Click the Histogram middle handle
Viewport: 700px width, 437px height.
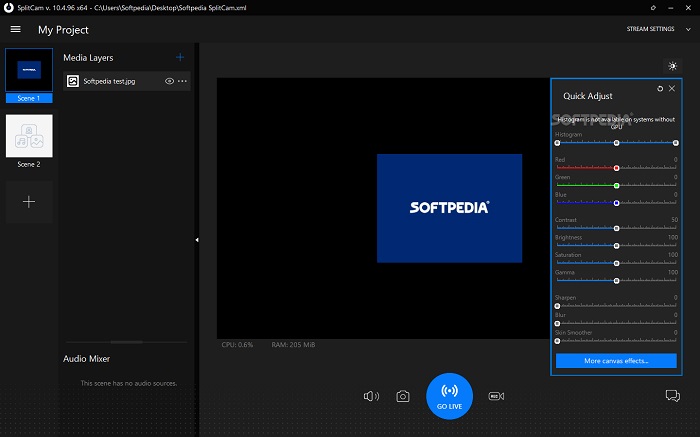(x=617, y=143)
